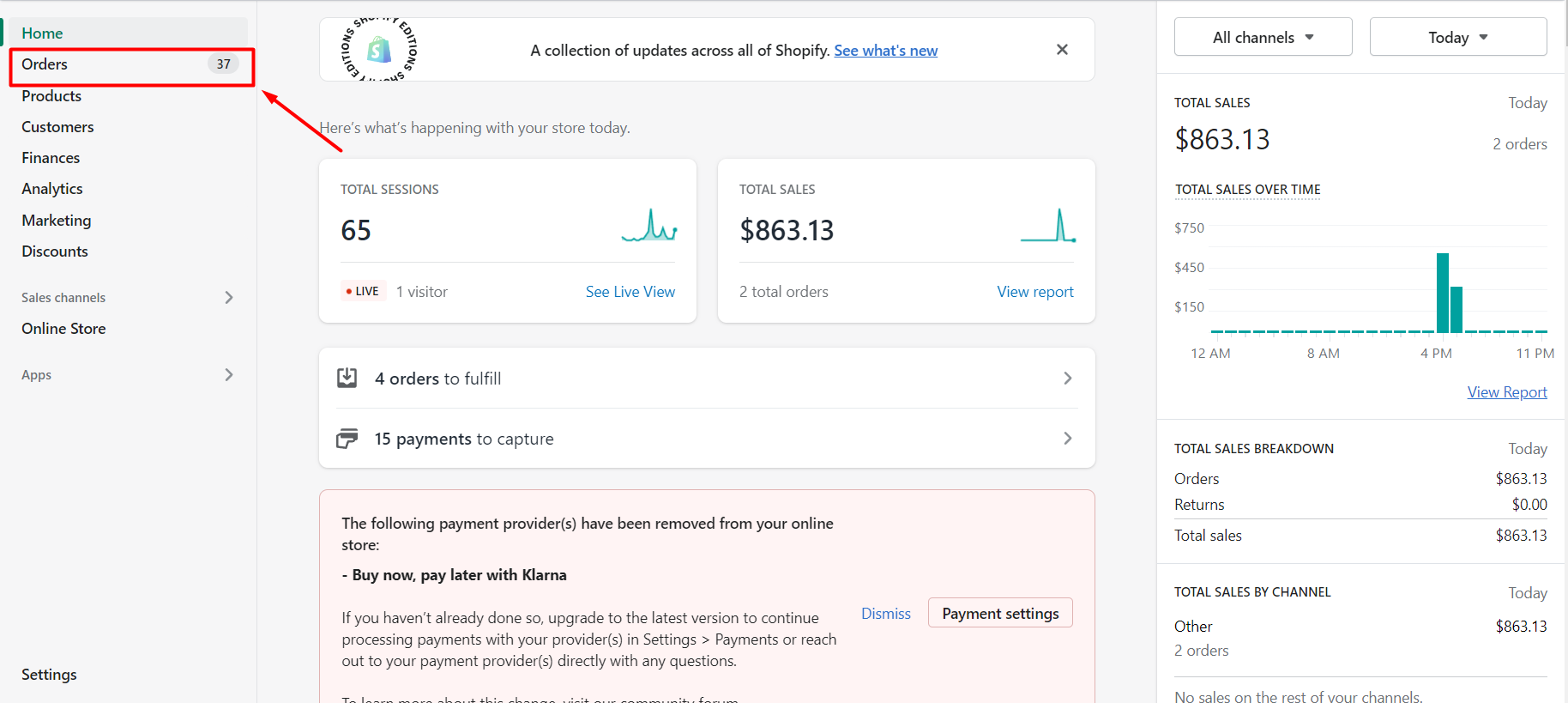
Task: Click the total sales sparkline chart
Action: coord(1048,227)
